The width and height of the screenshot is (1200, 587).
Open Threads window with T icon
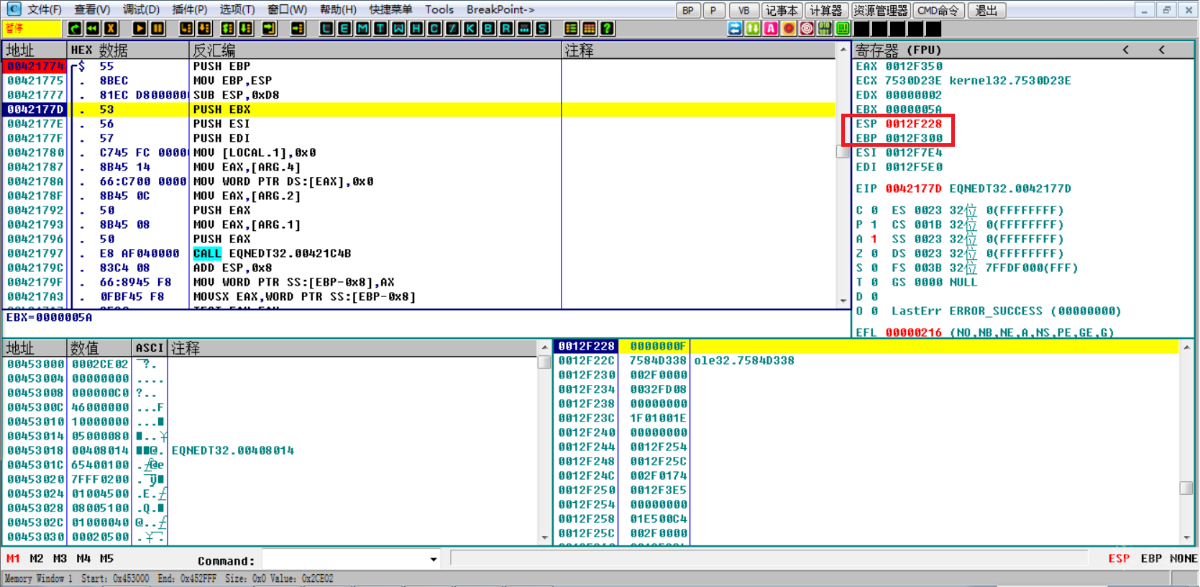[380, 28]
